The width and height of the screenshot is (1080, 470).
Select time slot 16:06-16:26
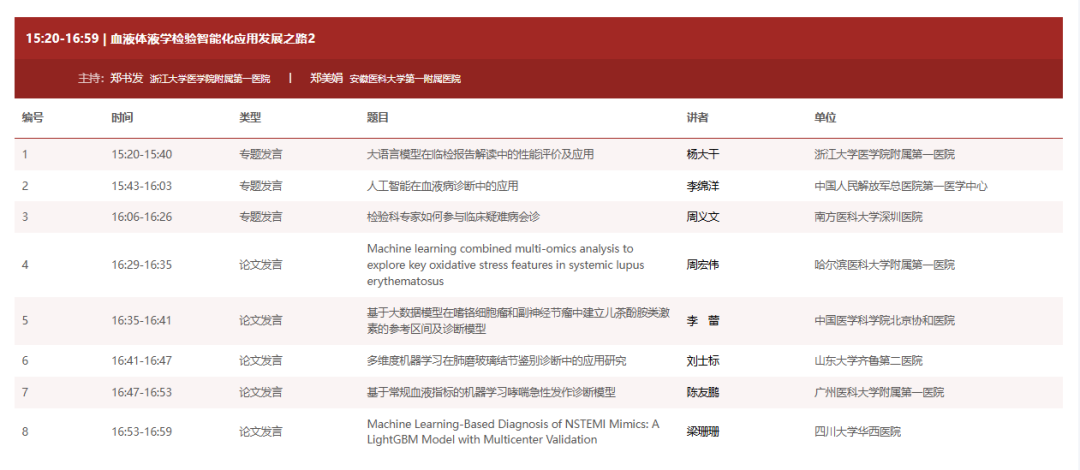(x=142, y=217)
